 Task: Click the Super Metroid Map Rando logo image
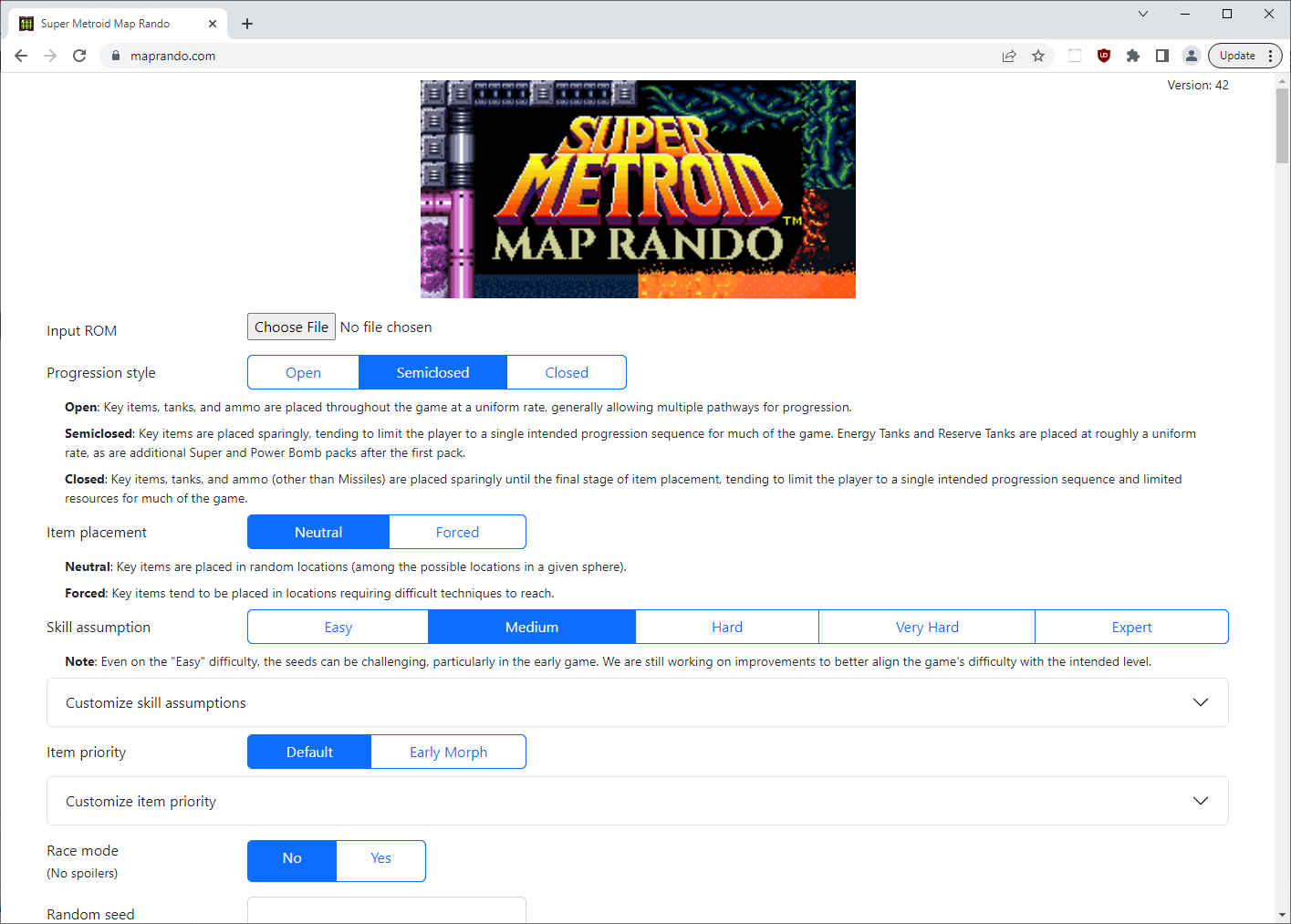pos(638,189)
